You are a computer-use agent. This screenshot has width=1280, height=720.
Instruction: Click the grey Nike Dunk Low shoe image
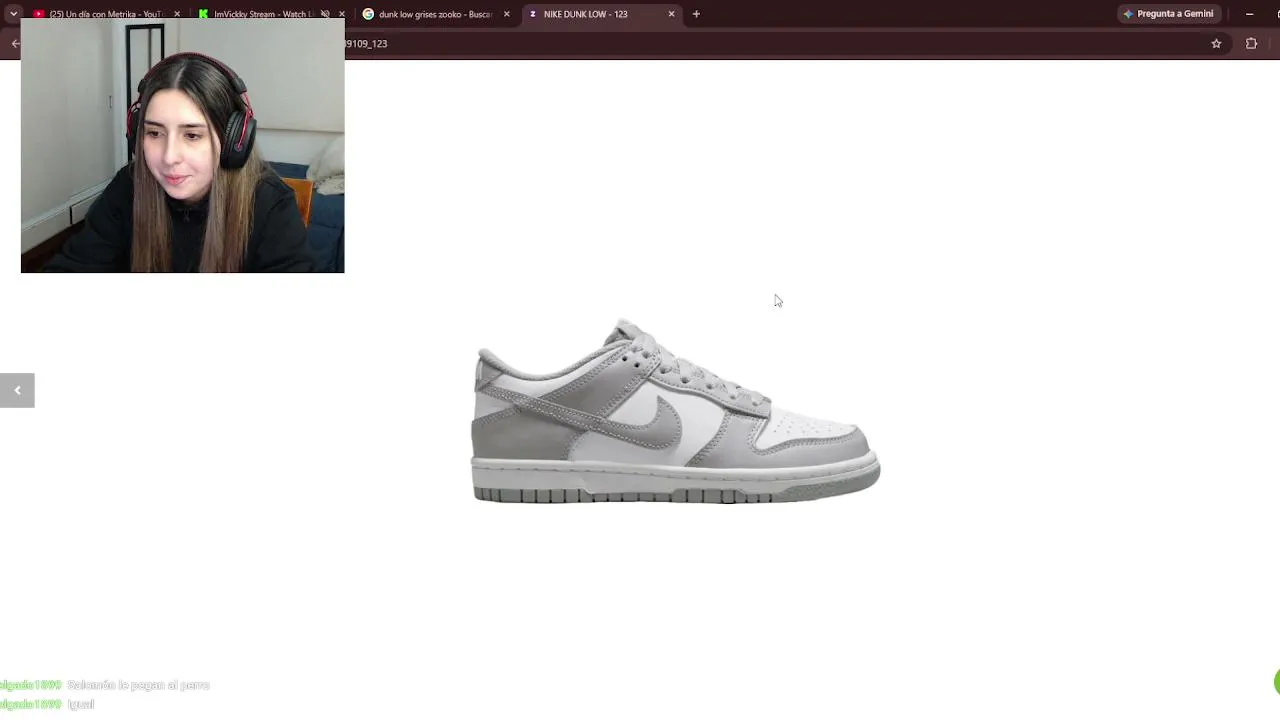(676, 411)
